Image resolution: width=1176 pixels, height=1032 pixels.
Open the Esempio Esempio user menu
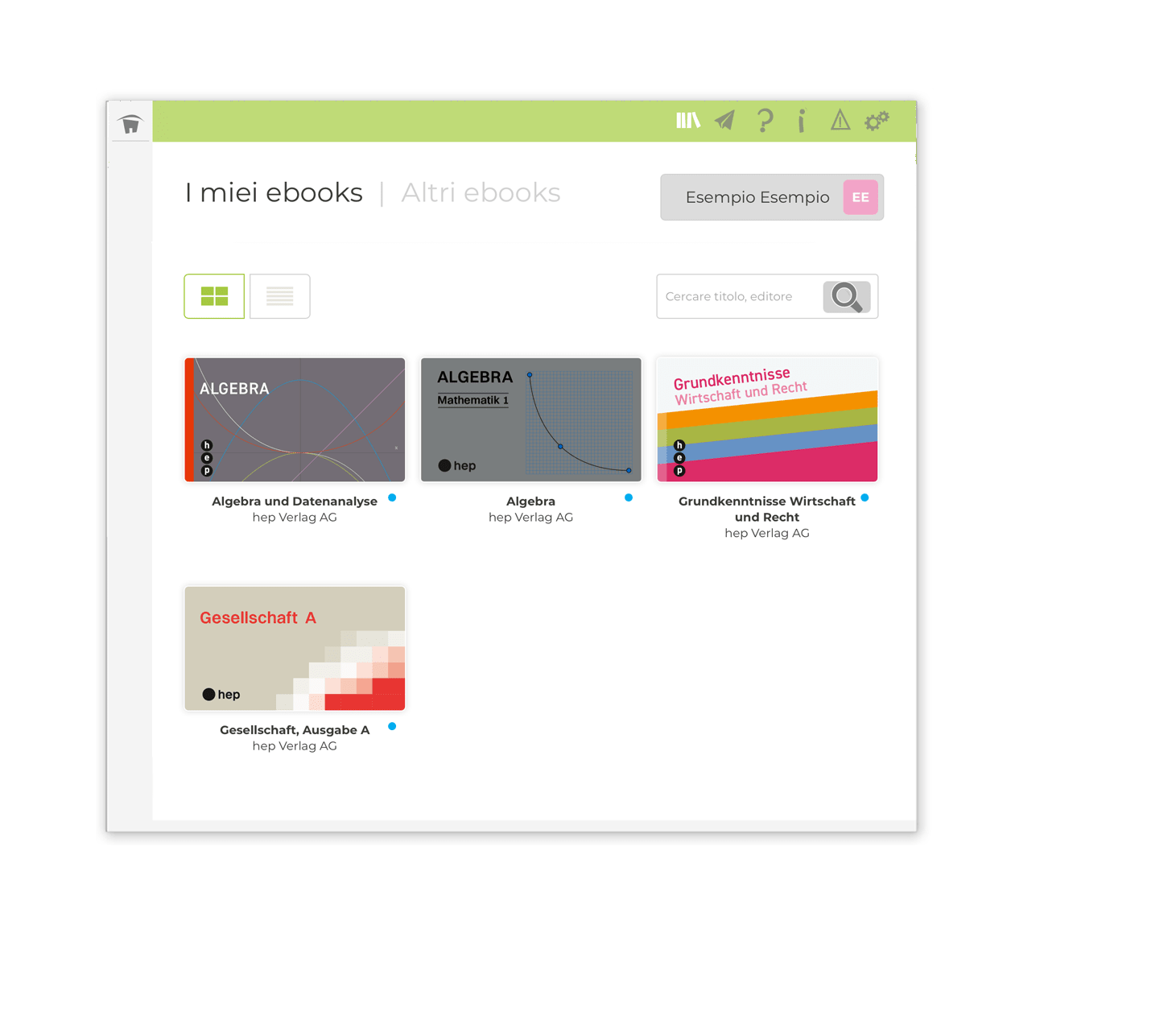click(x=772, y=197)
